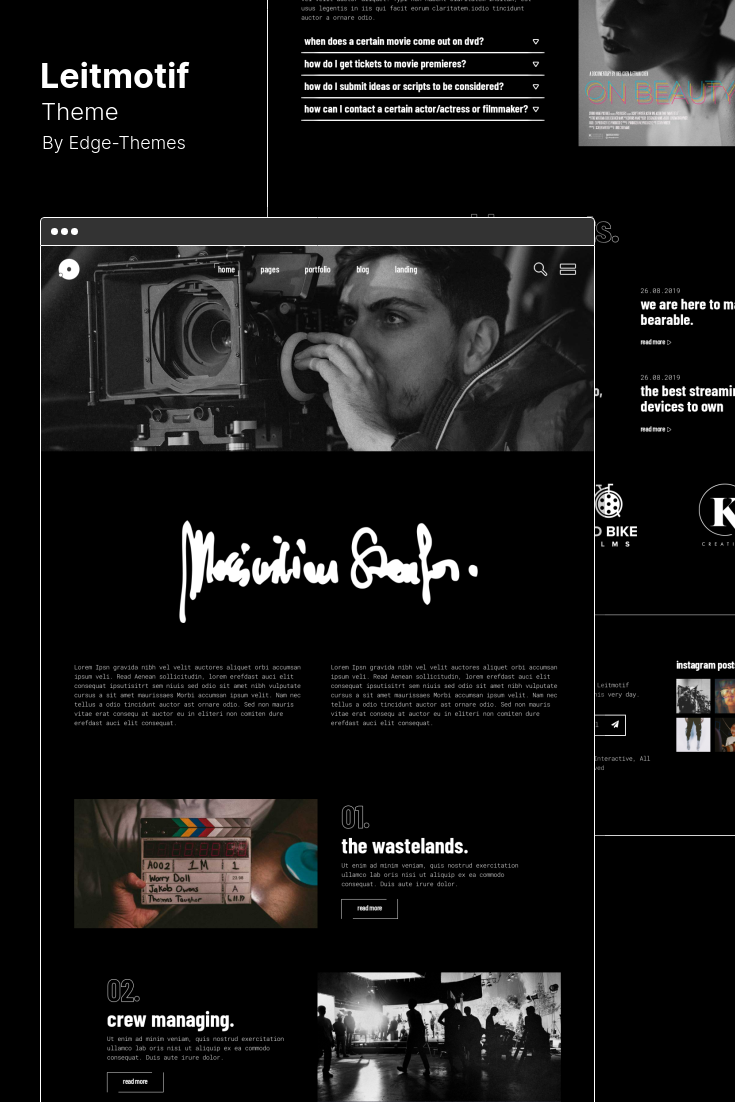Viewport: 735px width, 1102px height.
Task: Open the bottom-left instagram post thumbnail
Action: 694,734
